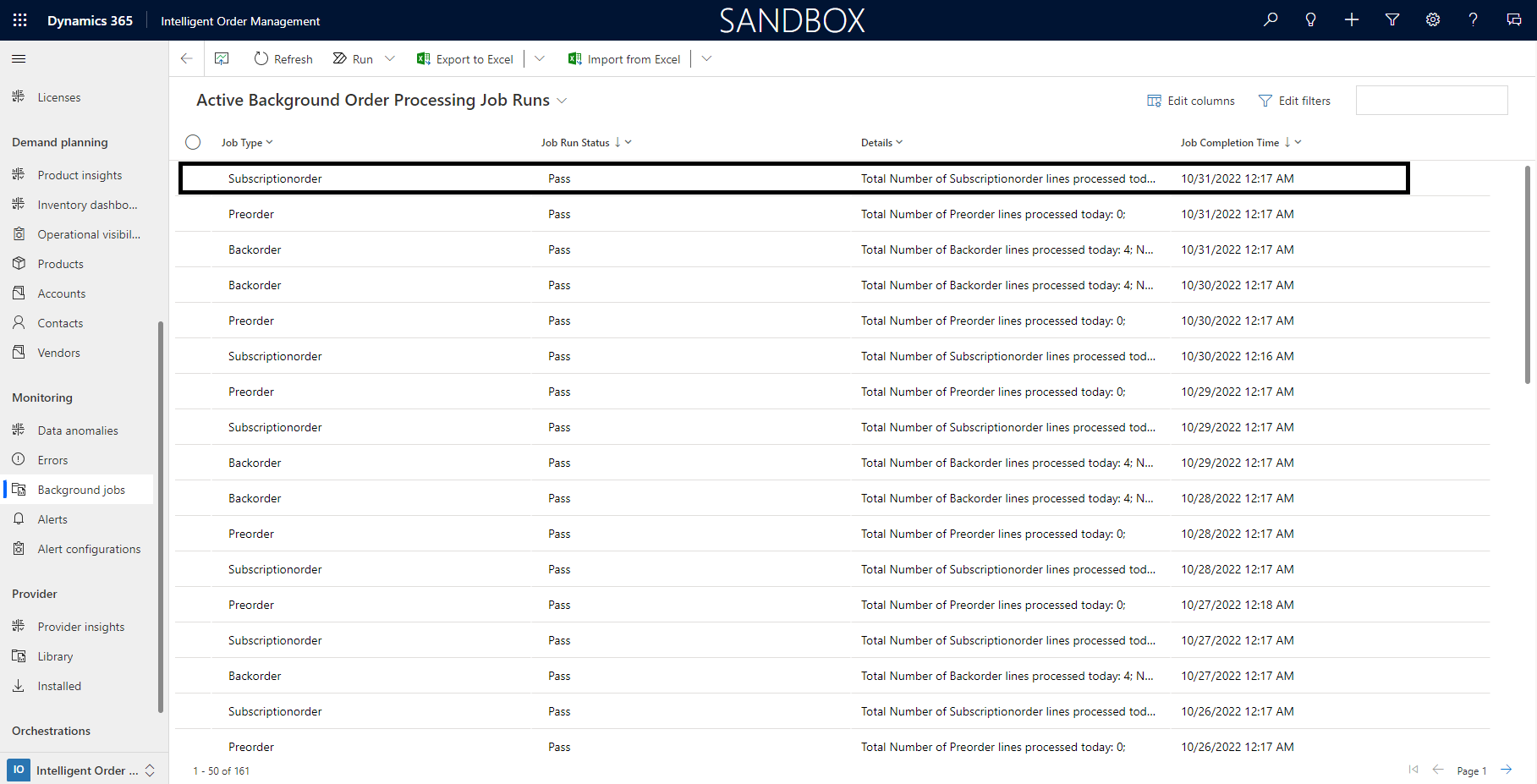
Task: Select Errors under Monitoring
Action: [x=52, y=459]
